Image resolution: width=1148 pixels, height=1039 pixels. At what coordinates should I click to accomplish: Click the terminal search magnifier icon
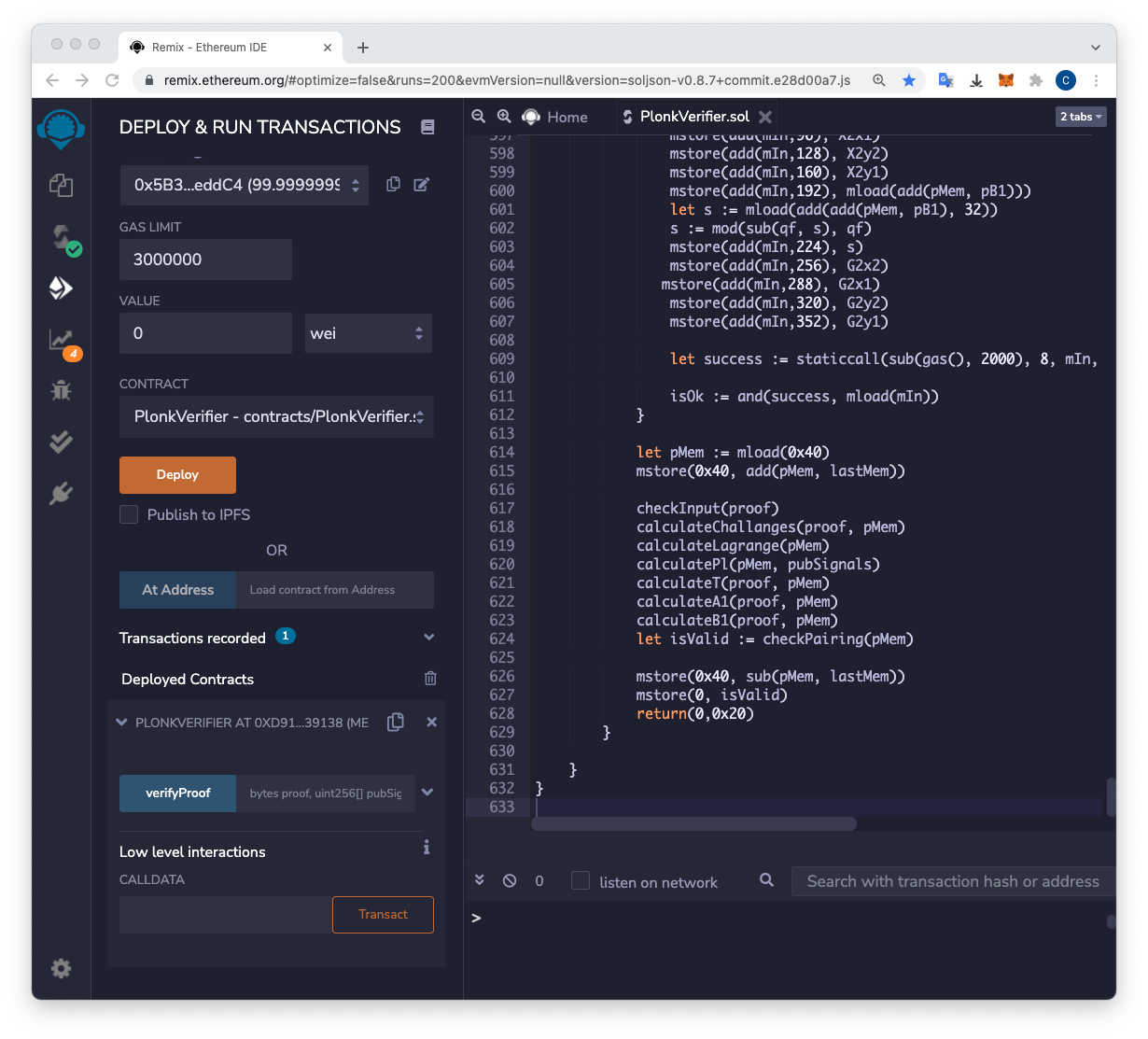click(x=766, y=879)
